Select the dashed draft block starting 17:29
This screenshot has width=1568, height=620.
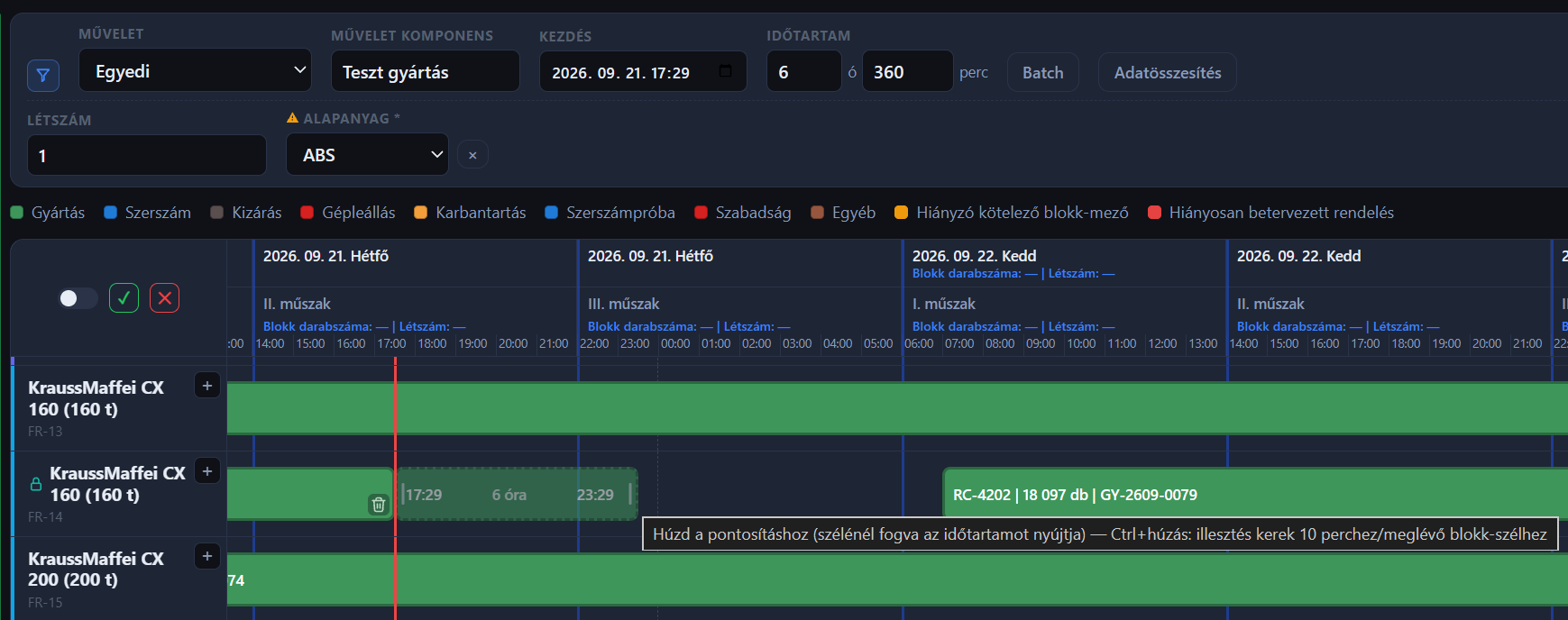coord(517,494)
